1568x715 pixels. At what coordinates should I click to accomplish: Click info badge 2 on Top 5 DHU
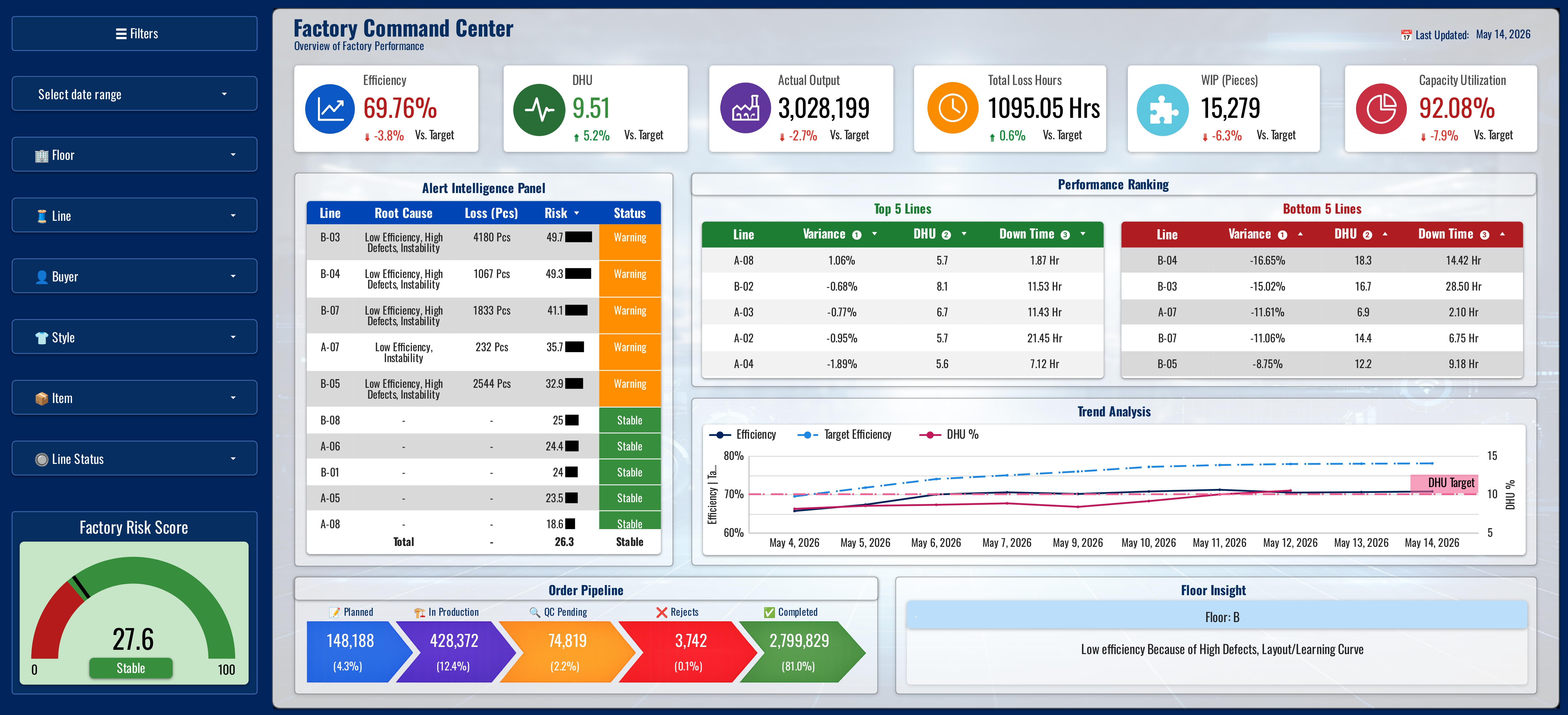point(946,235)
